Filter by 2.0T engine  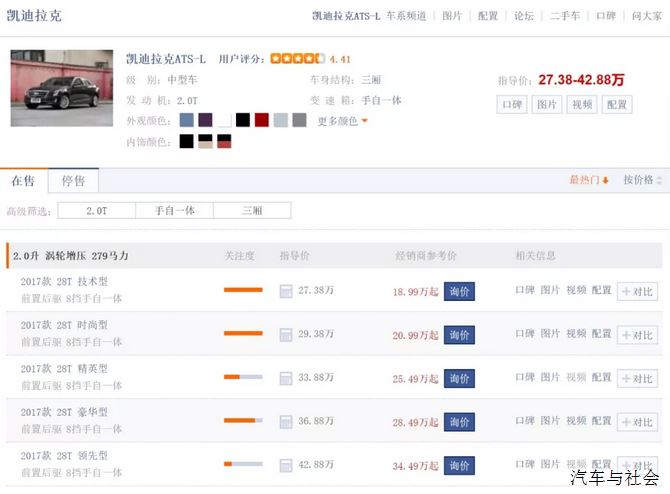(x=97, y=211)
